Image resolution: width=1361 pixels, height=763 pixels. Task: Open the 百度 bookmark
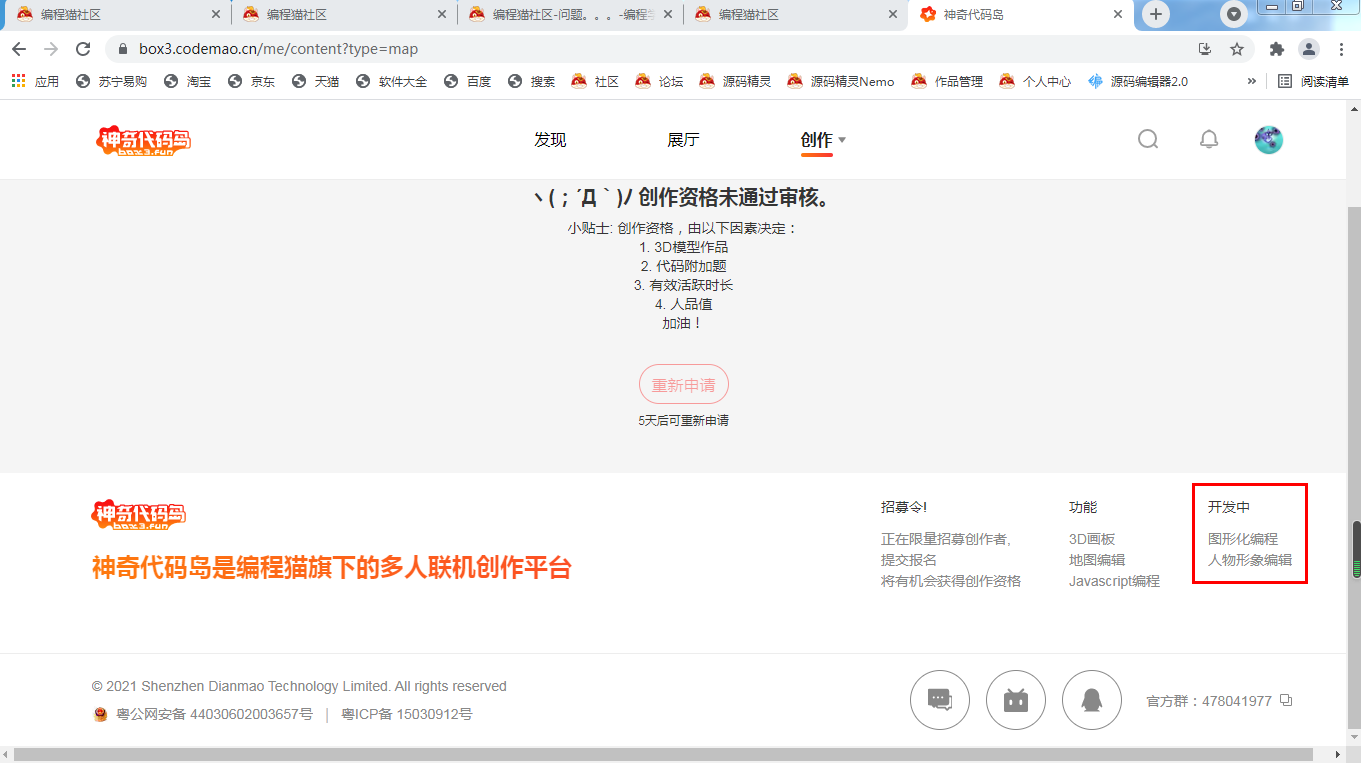tap(468, 81)
